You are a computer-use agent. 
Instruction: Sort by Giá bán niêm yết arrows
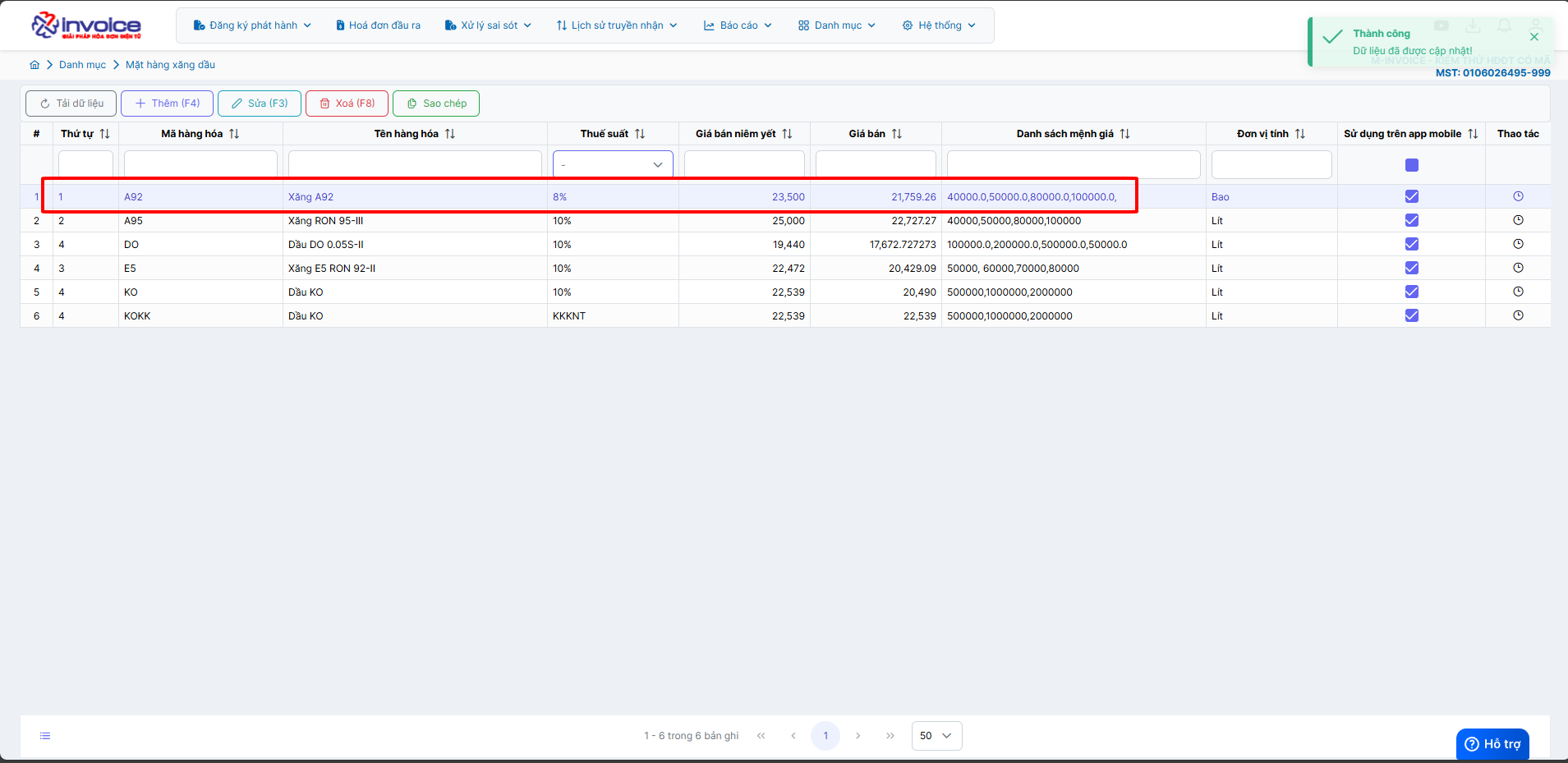[x=787, y=134]
